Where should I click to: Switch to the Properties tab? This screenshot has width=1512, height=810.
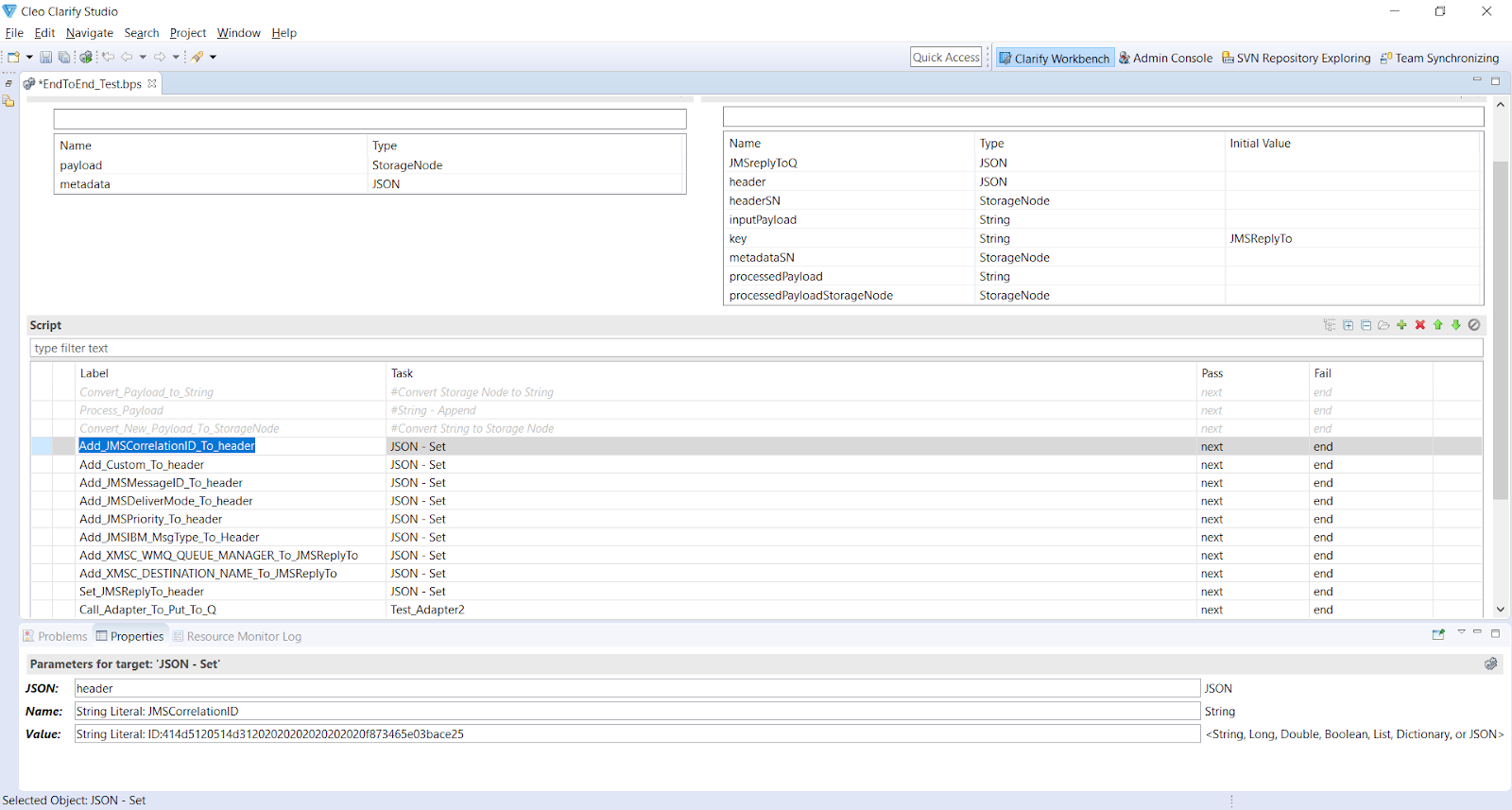click(129, 636)
